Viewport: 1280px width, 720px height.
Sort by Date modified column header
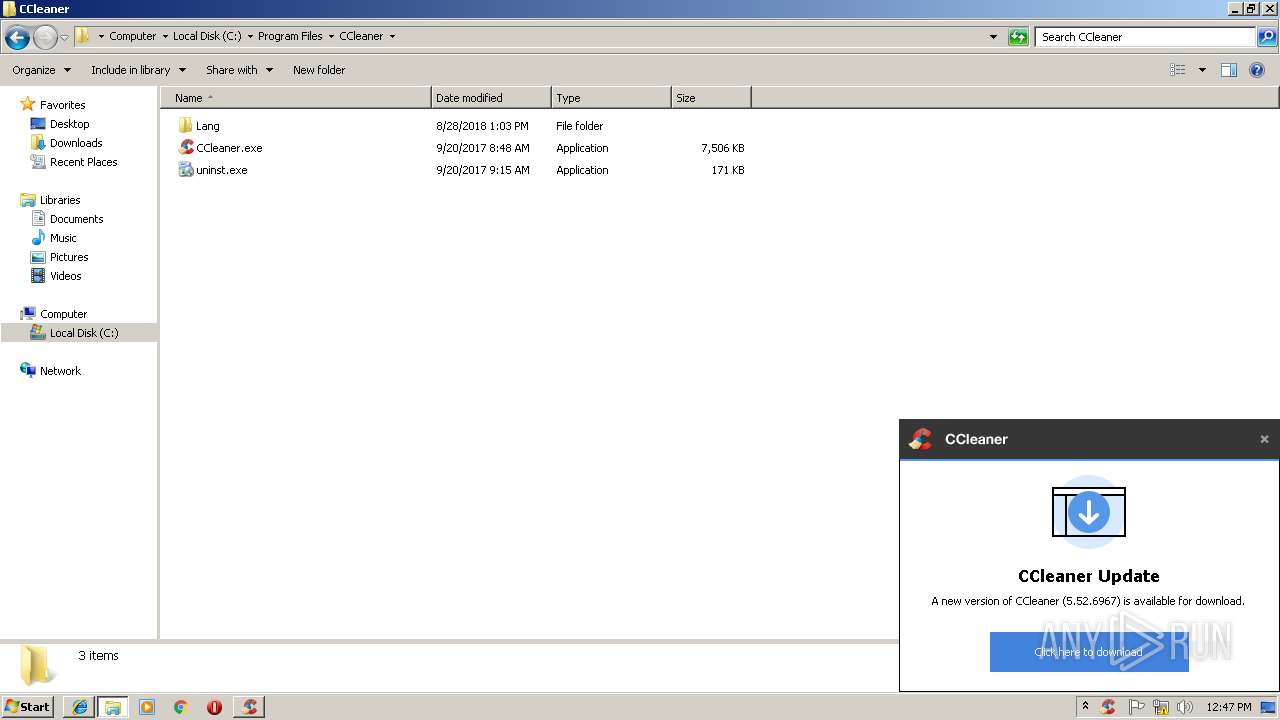491,98
